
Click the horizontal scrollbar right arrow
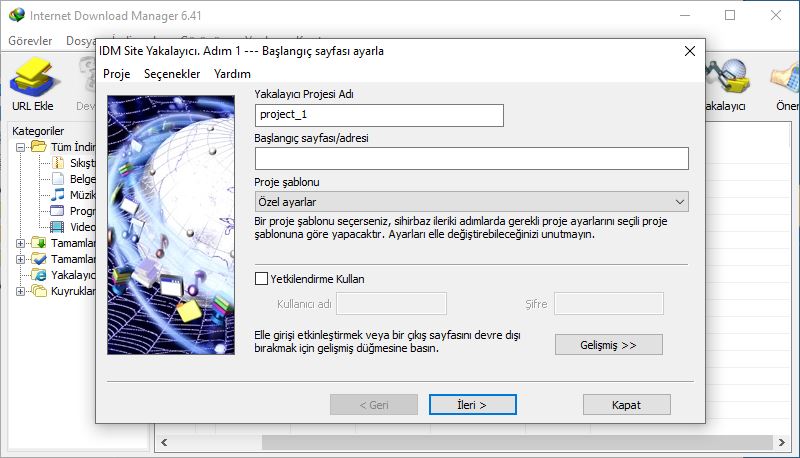pyautogui.click(x=782, y=442)
